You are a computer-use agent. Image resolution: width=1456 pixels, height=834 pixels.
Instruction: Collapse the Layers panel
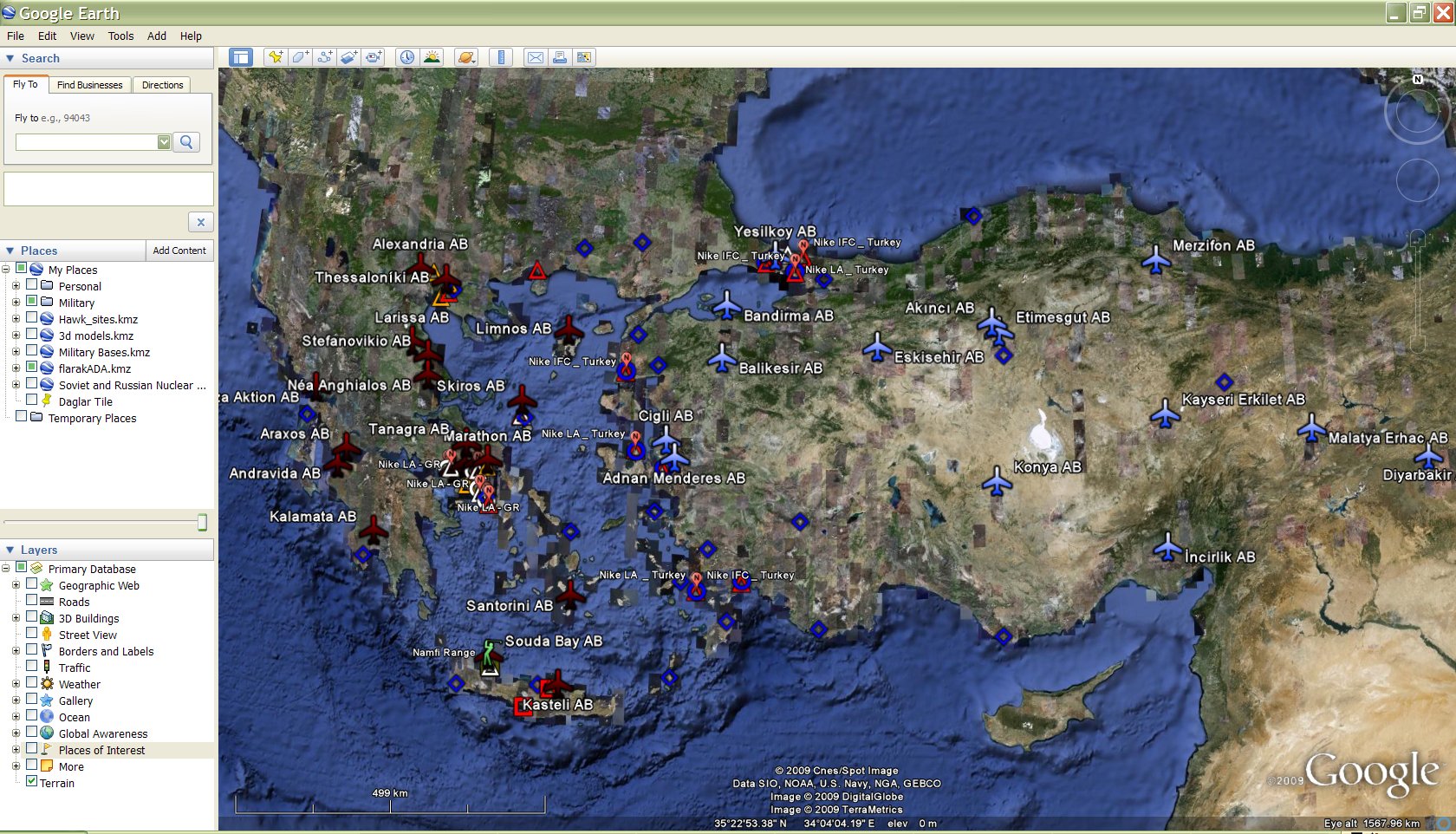coord(10,550)
